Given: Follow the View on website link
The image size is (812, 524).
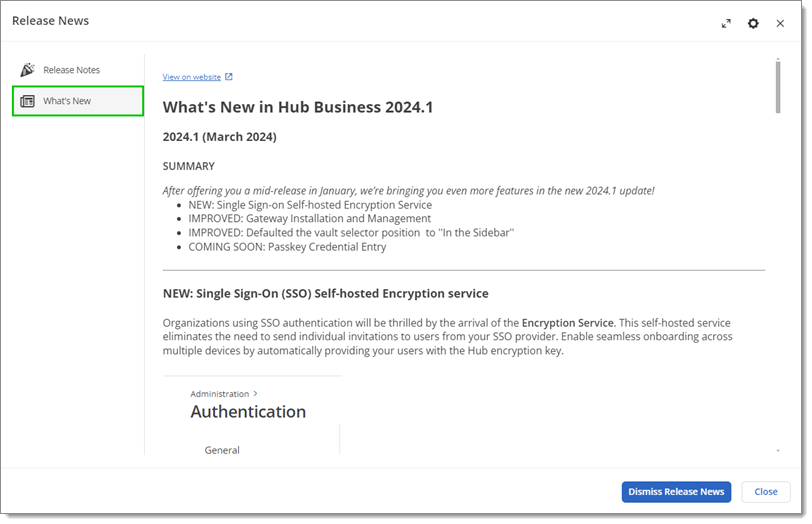Looking at the screenshot, I should pos(192,77).
